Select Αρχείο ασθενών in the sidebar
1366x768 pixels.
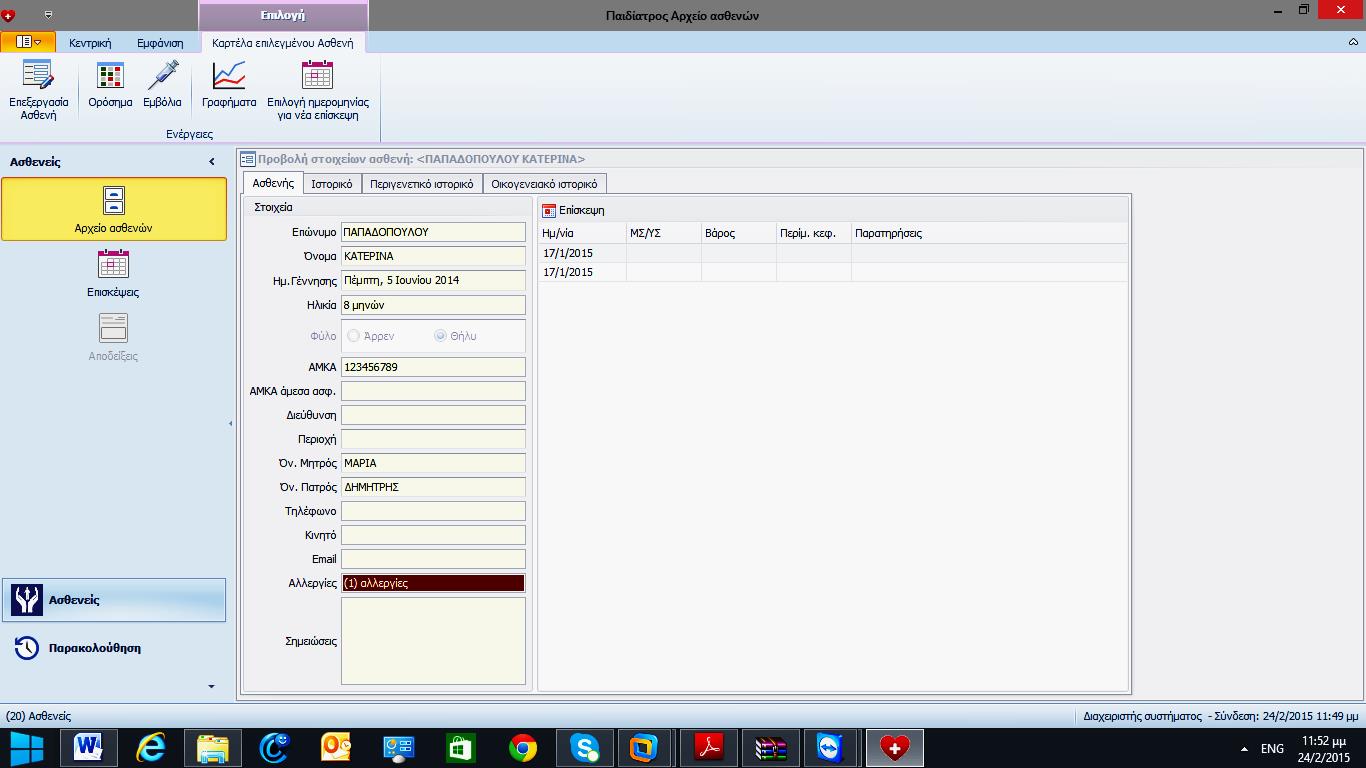[x=114, y=209]
